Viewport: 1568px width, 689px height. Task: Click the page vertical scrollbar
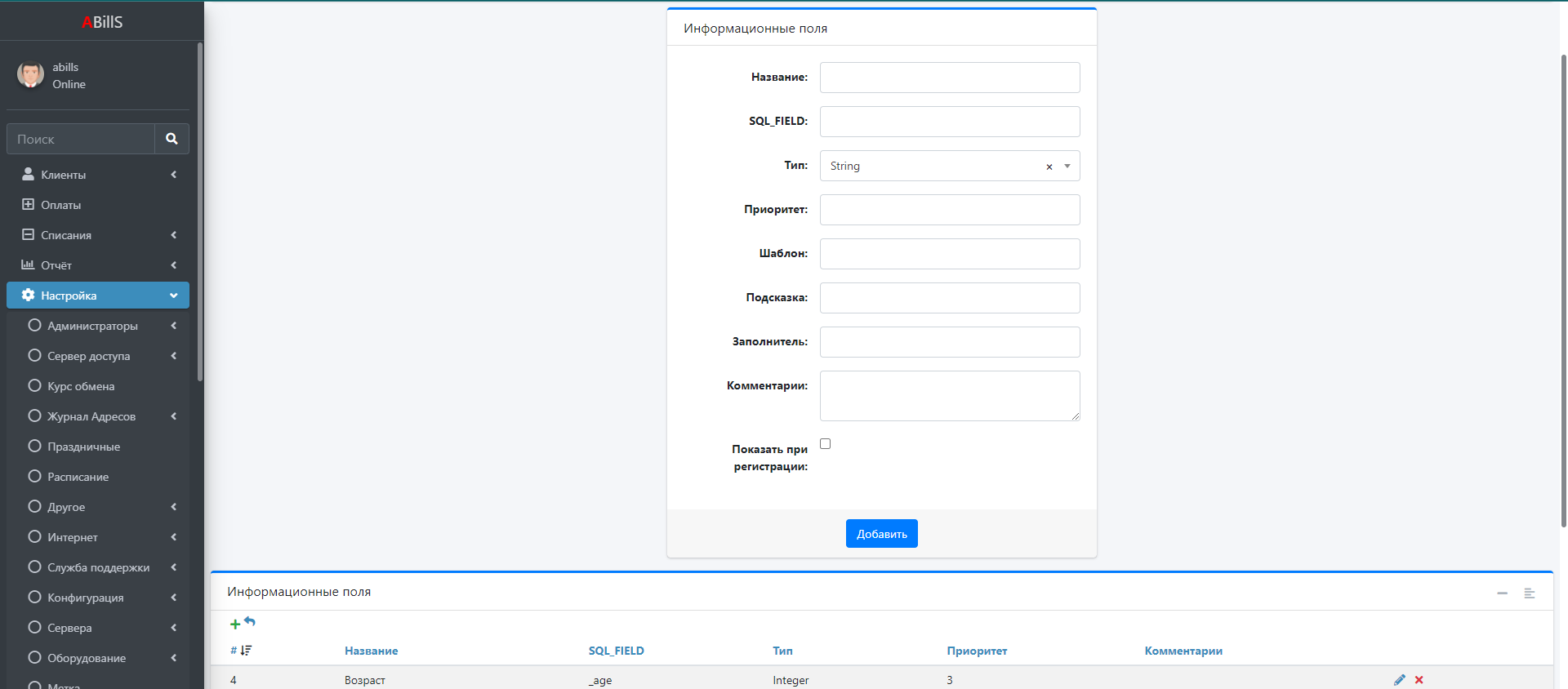1563,286
